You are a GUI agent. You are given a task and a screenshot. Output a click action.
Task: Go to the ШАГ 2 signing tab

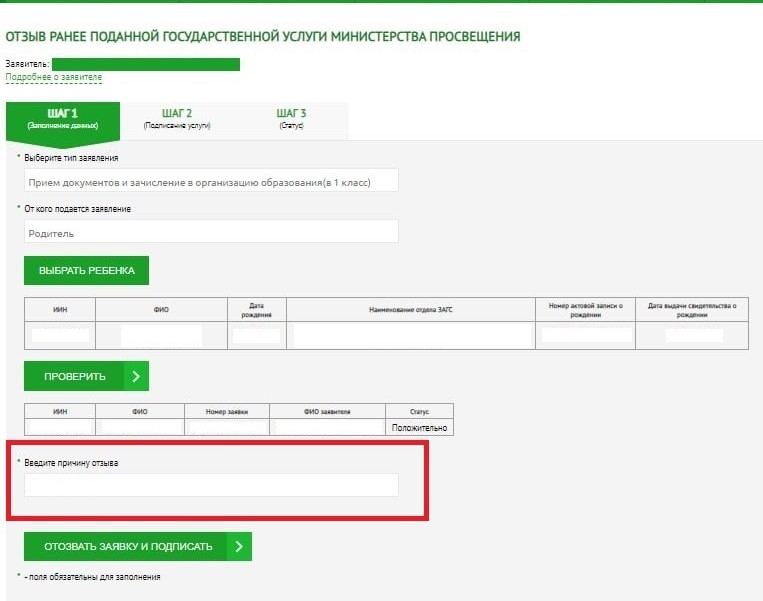[x=177, y=119]
